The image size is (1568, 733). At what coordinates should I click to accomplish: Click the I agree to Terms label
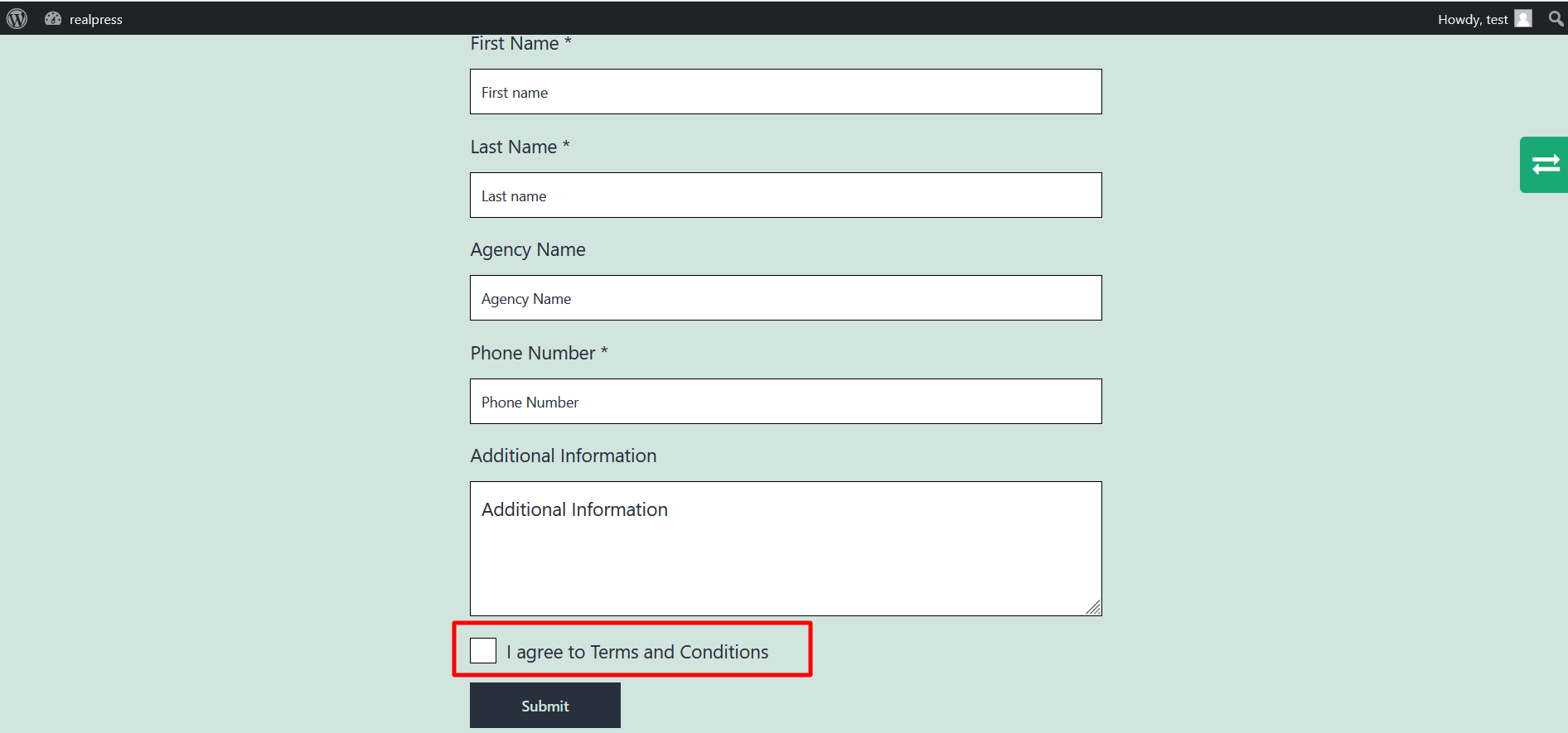(x=637, y=652)
